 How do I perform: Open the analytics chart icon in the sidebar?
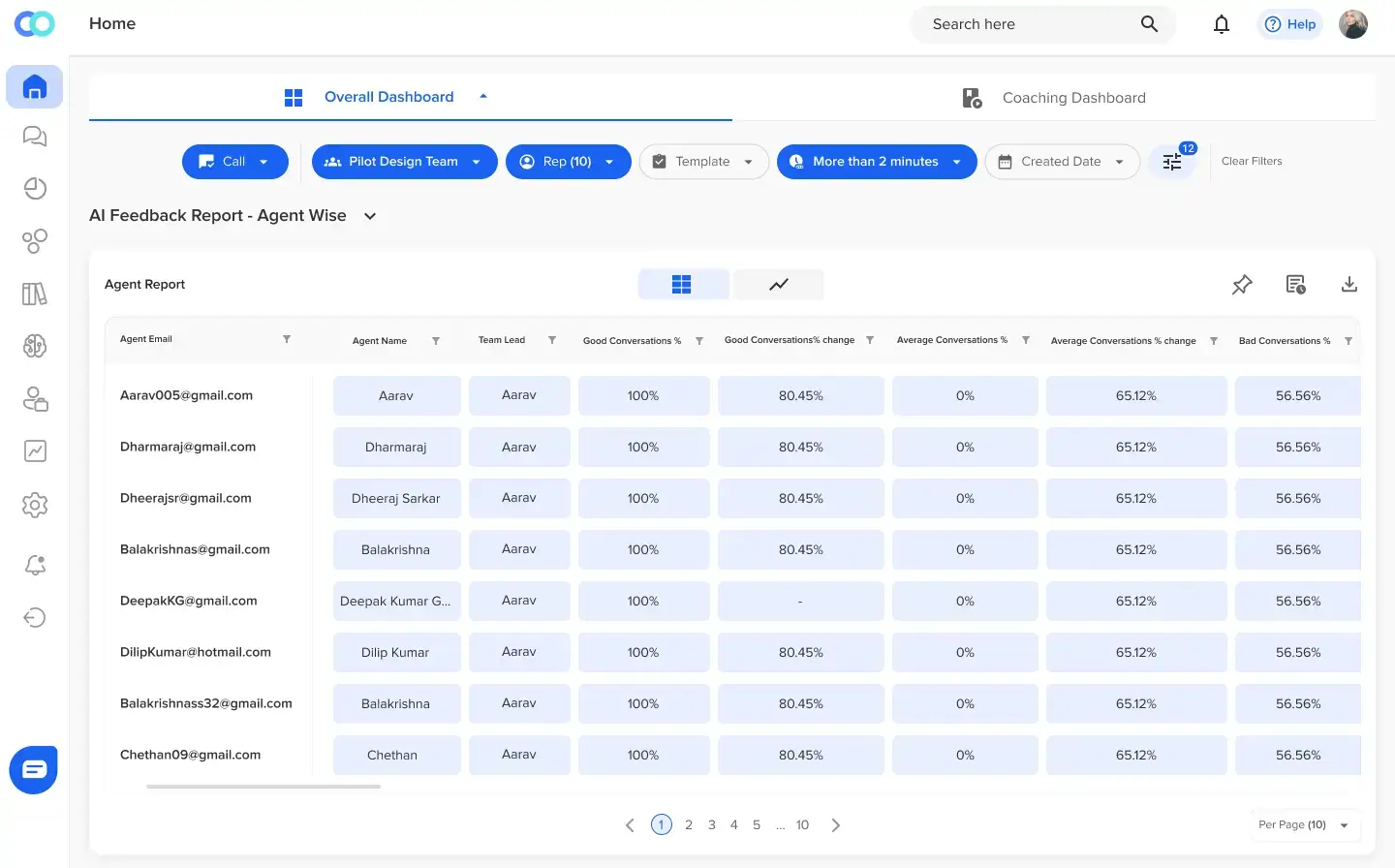pyautogui.click(x=34, y=451)
